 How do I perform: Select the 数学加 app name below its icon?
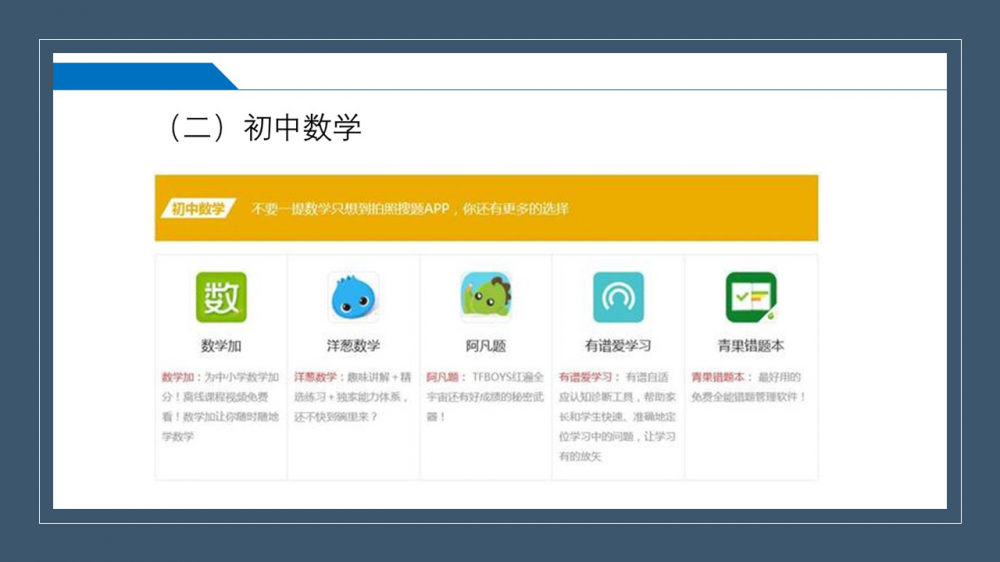(221, 346)
